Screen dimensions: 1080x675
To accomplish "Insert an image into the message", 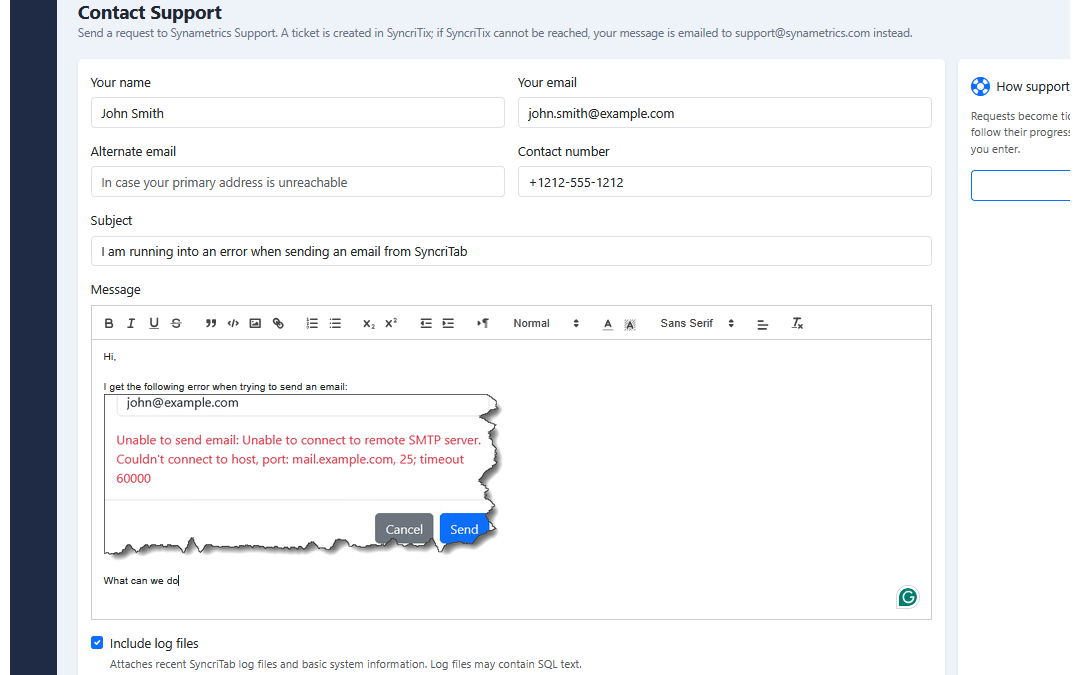I will pyautogui.click(x=256, y=323).
